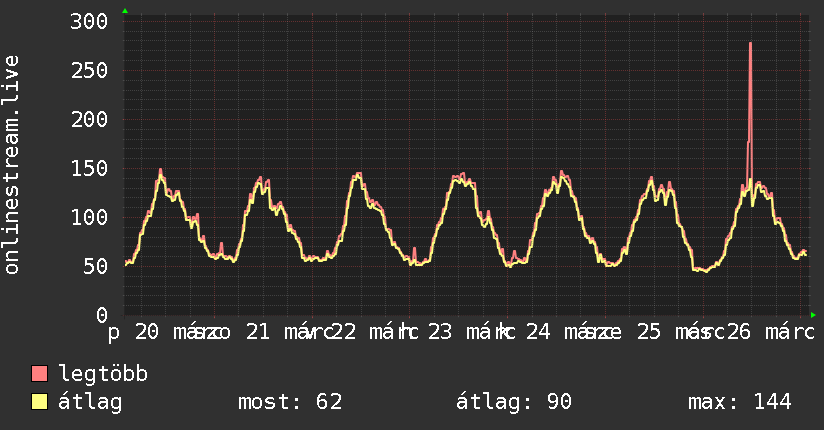Click the 'most: 62' value

tap(290, 402)
